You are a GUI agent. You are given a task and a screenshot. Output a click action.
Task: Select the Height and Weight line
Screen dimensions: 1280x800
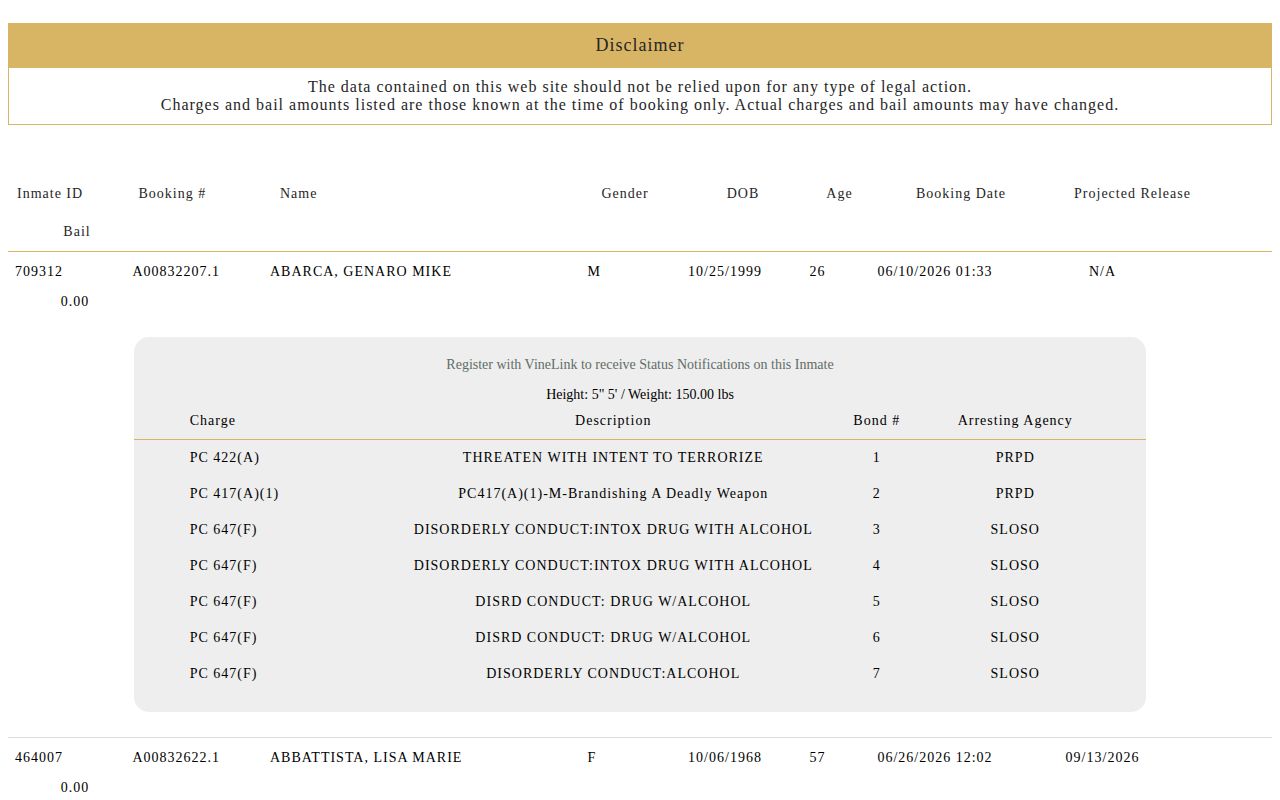click(x=640, y=394)
